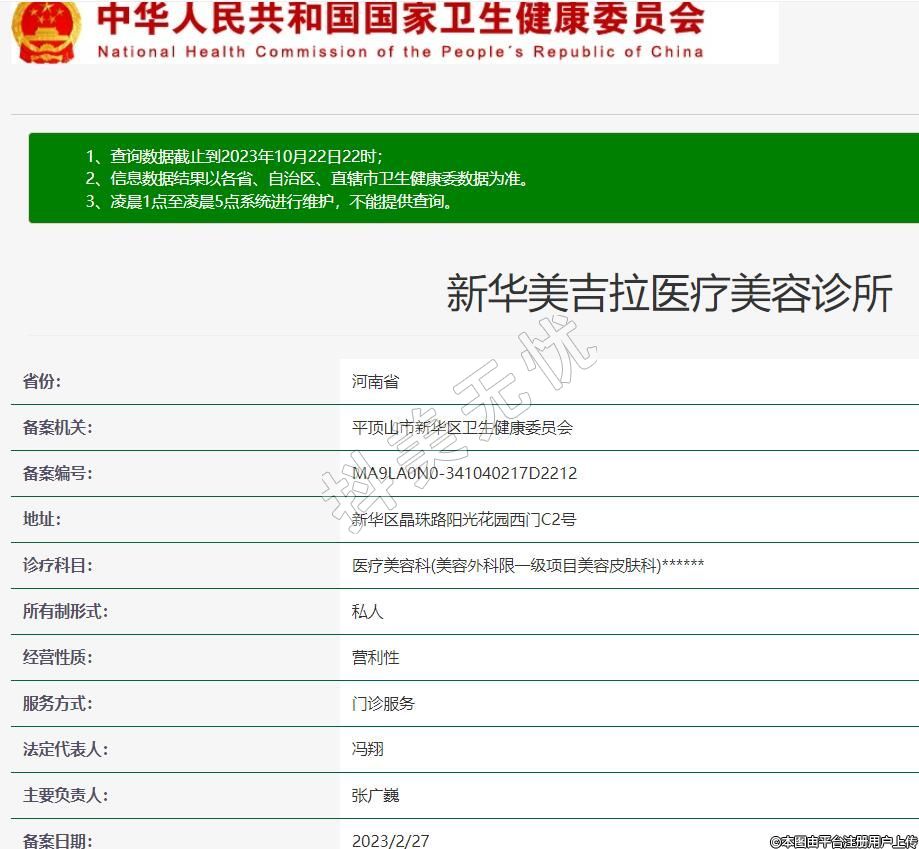Viewport: 919px width, 849px height.
Task: Click the clinic name heading 新华美吉拉医疗美容诊所
Action: tap(668, 294)
